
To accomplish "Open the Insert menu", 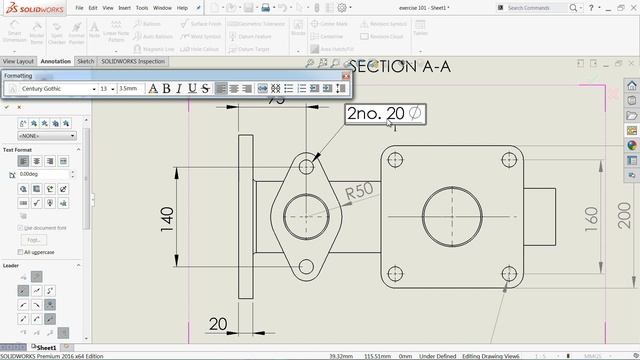I will [124, 8].
